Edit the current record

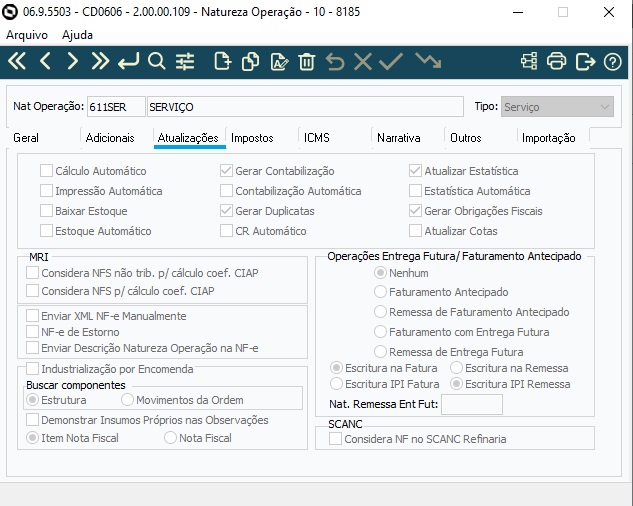[x=279, y=62]
